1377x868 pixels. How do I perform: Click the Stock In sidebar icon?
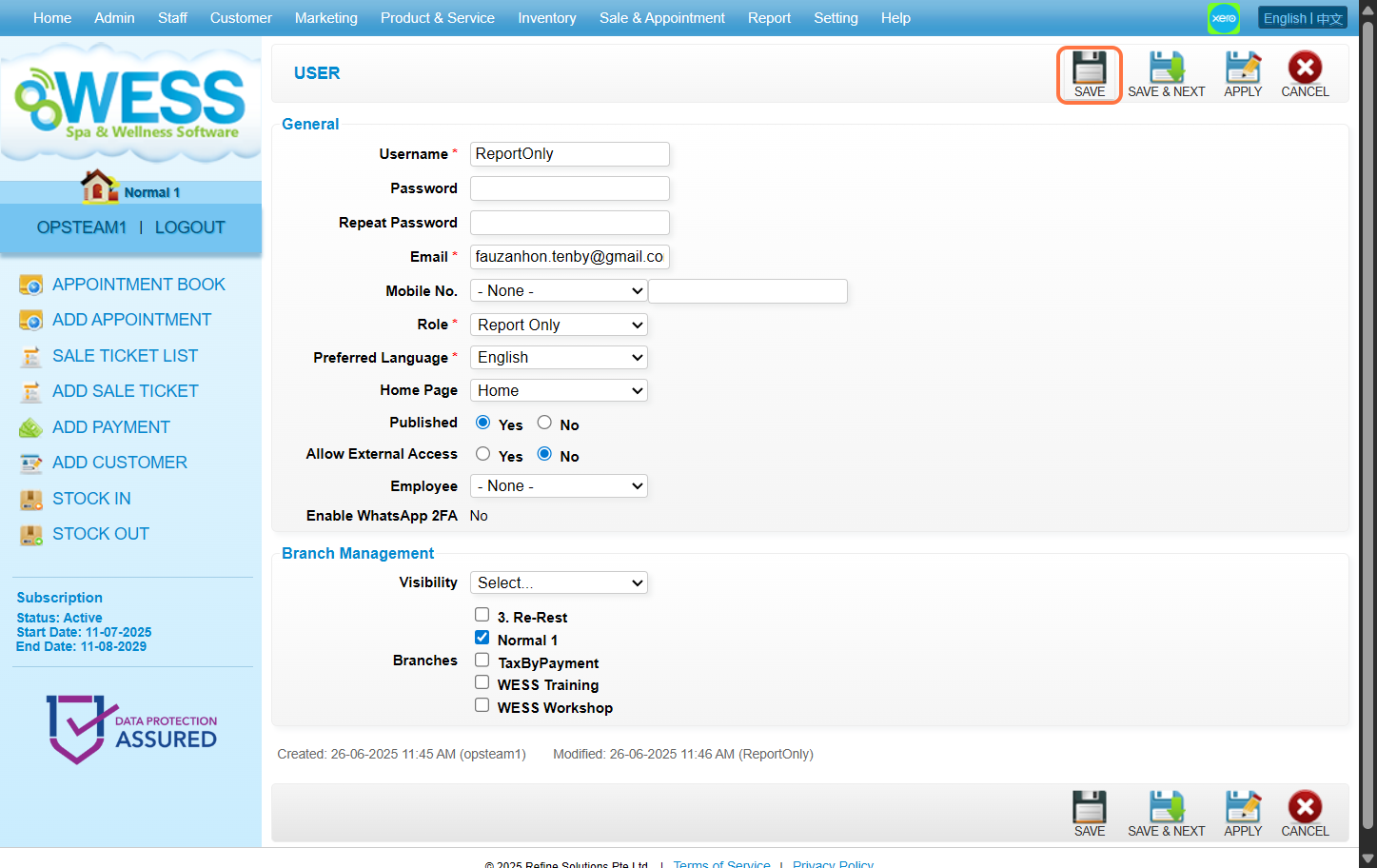point(31,499)
